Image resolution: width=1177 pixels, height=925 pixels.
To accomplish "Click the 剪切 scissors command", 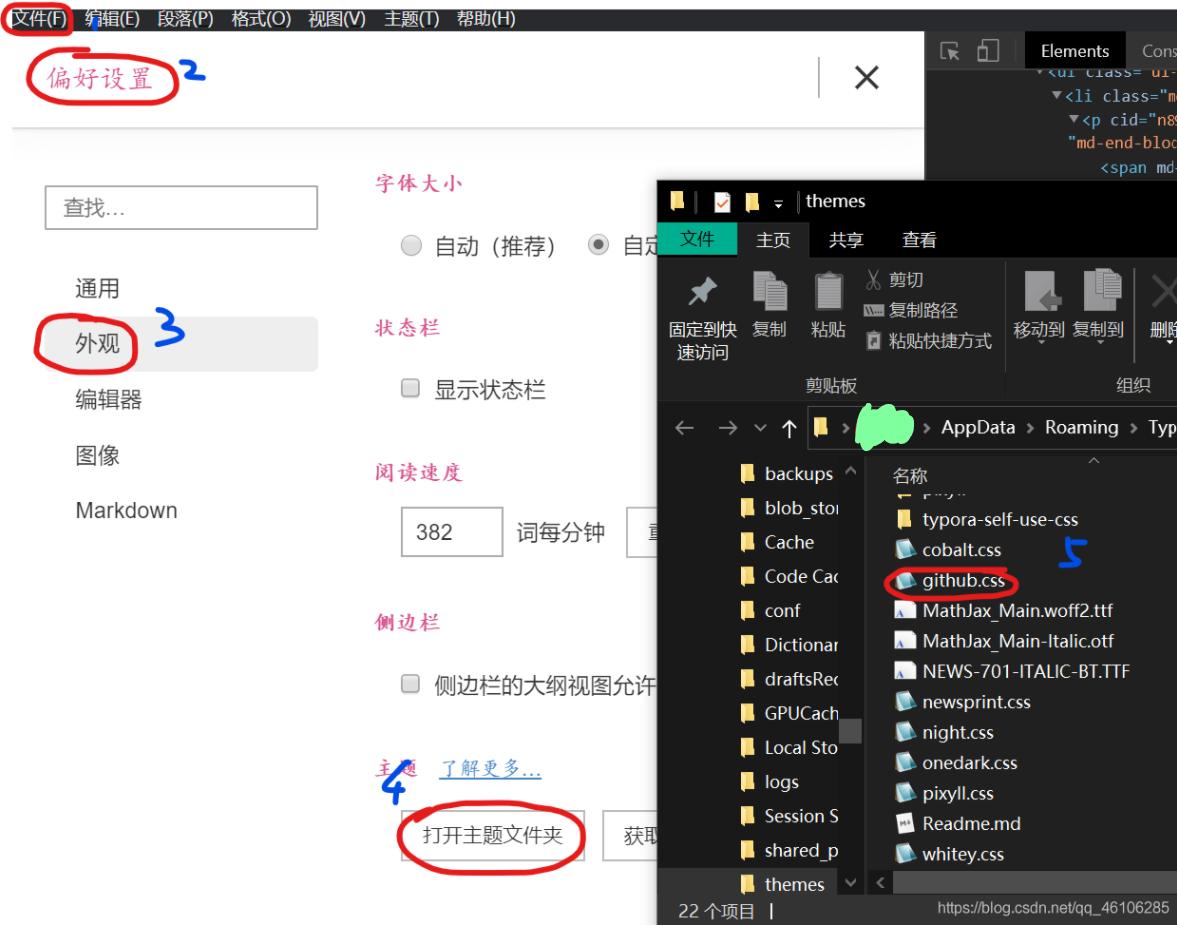I will (x=895, y=280).
